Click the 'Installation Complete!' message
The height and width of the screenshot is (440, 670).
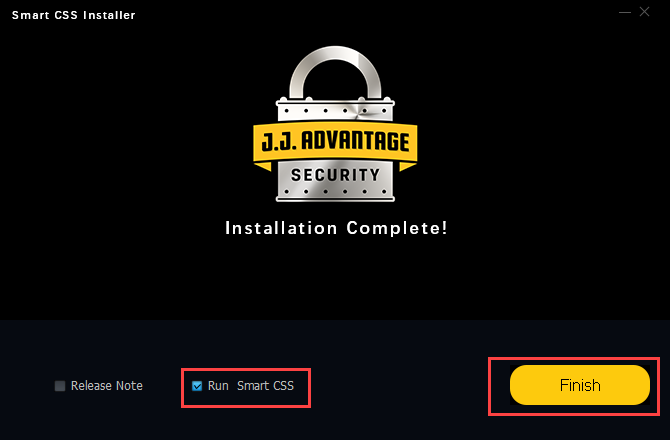336,228
